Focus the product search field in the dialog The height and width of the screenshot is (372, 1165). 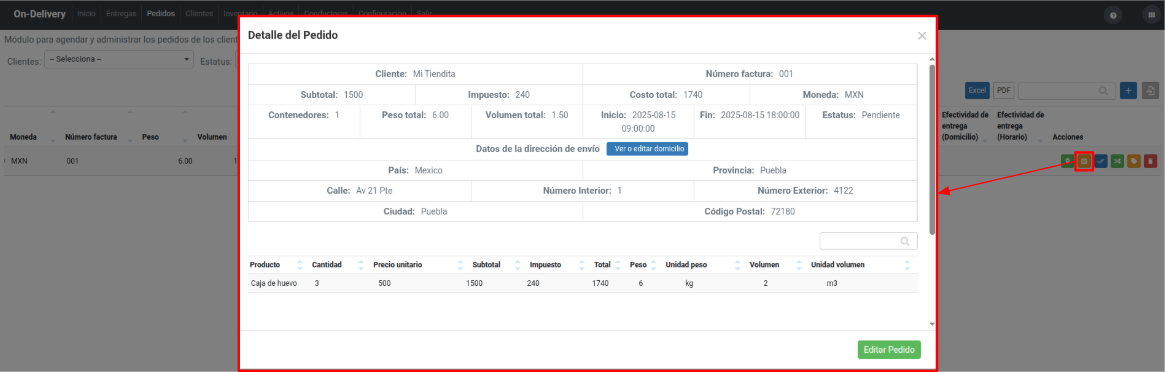point(868,241)
